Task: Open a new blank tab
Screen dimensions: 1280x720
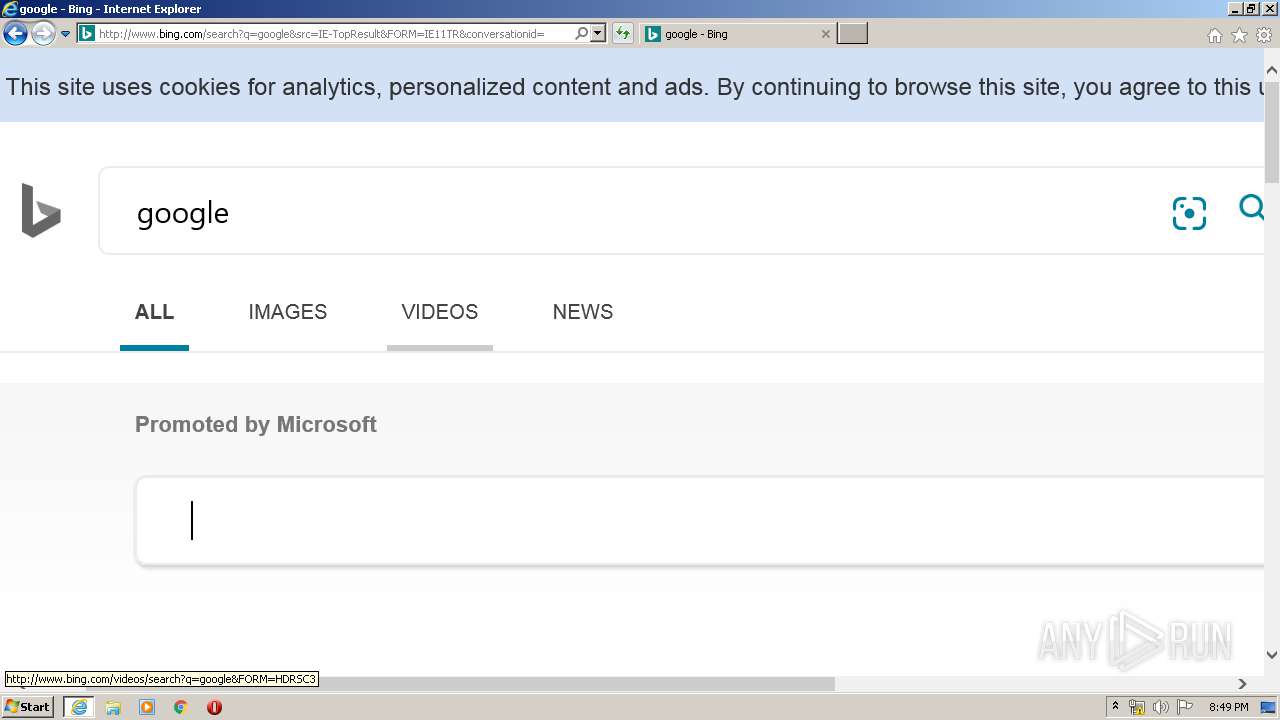Action: click(852, 33)
